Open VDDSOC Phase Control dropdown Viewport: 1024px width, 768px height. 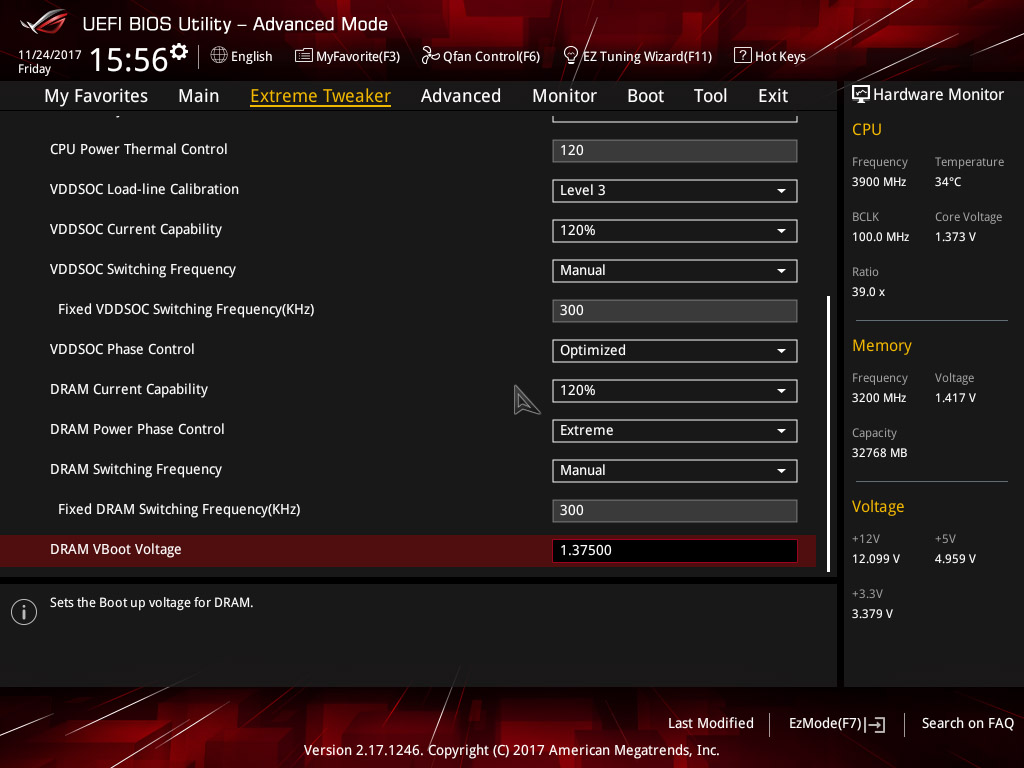pos(675,351)
